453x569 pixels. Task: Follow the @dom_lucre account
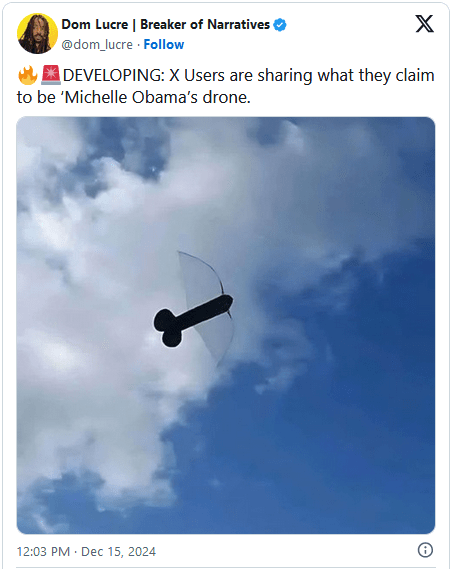164,44
